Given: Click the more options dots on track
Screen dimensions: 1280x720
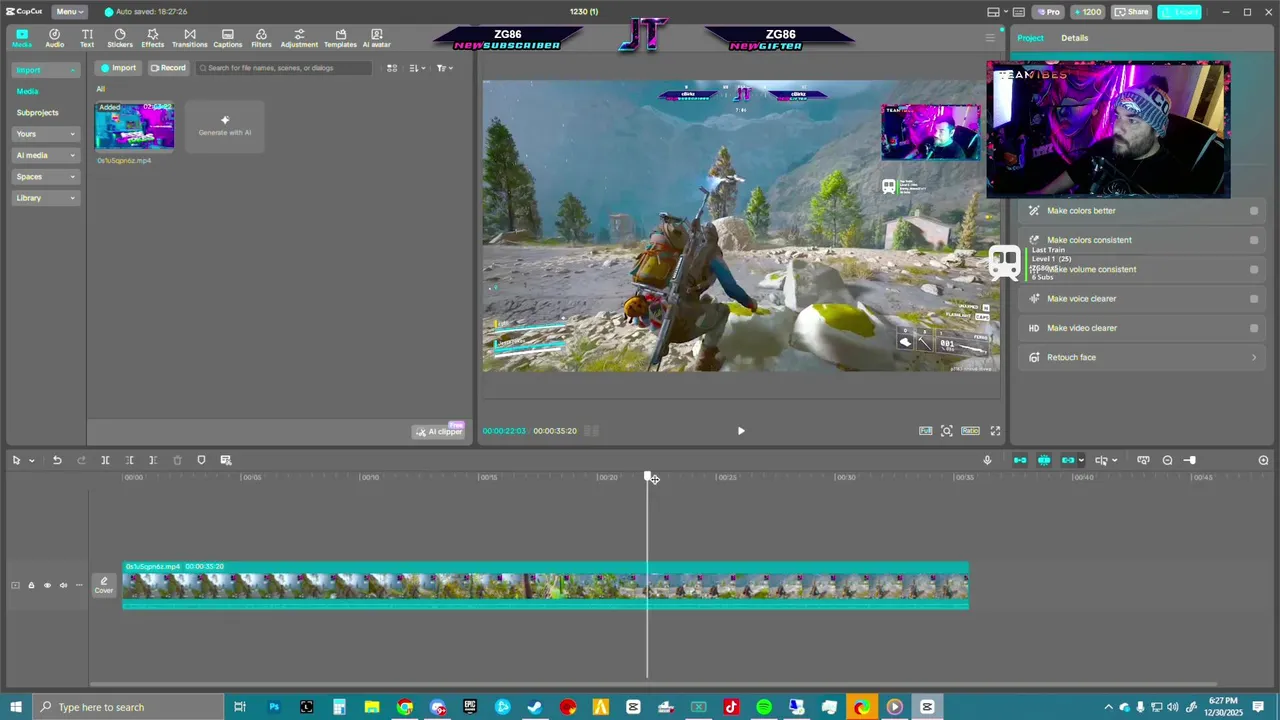Looking at the screenshot, I should (79, 585).
